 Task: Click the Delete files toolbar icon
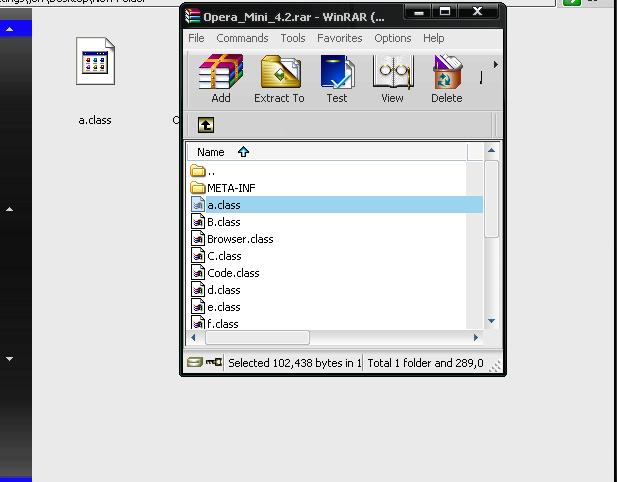[x=447, y=79]
